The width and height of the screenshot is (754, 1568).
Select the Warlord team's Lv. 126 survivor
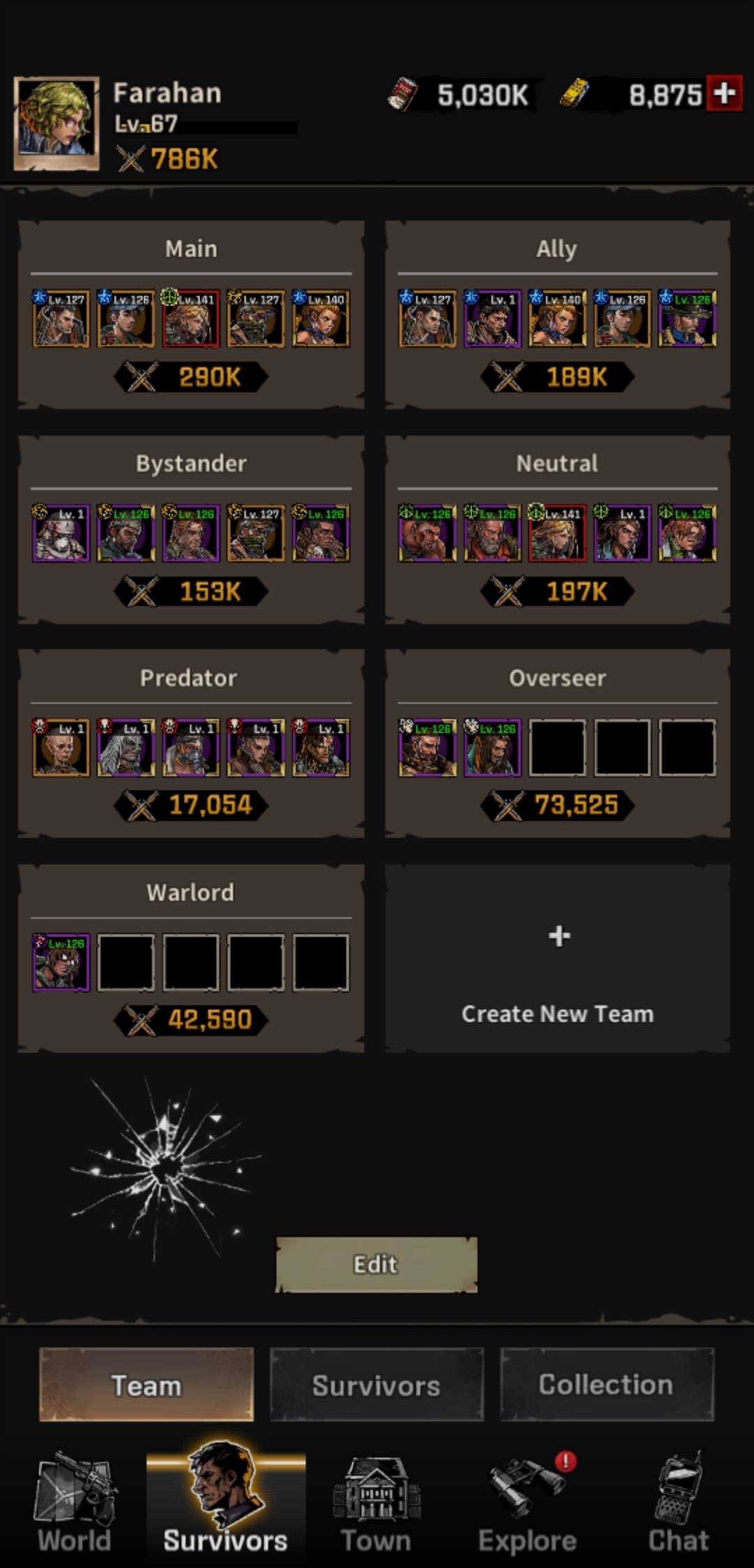[x=61, y=963]
